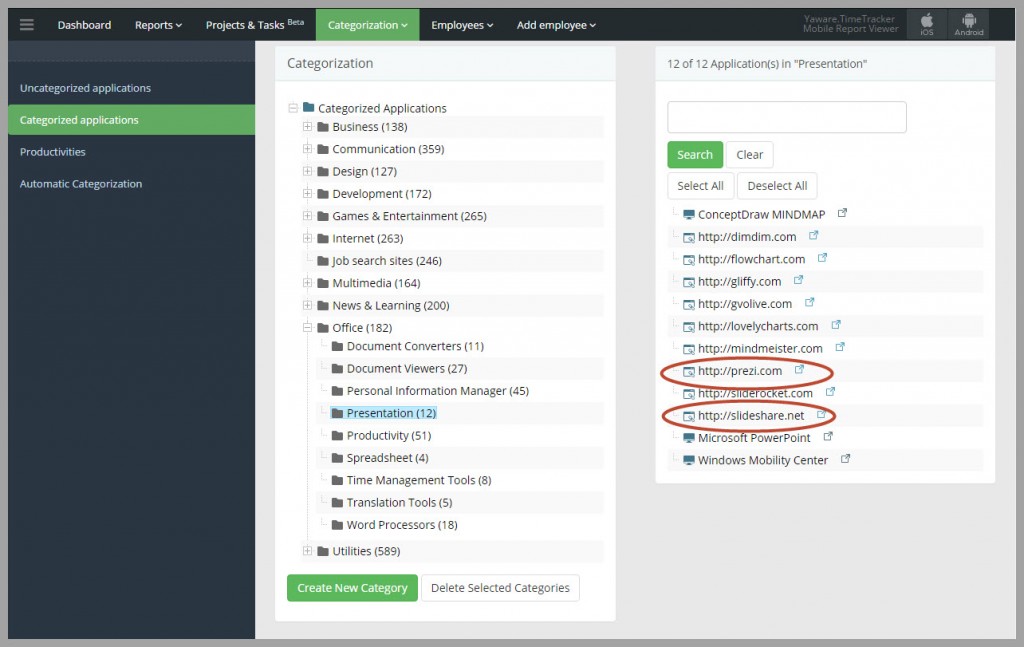Select Windows Mobility Center entry
Viewport: 1024px width, 647px height.
pos(763,460)
